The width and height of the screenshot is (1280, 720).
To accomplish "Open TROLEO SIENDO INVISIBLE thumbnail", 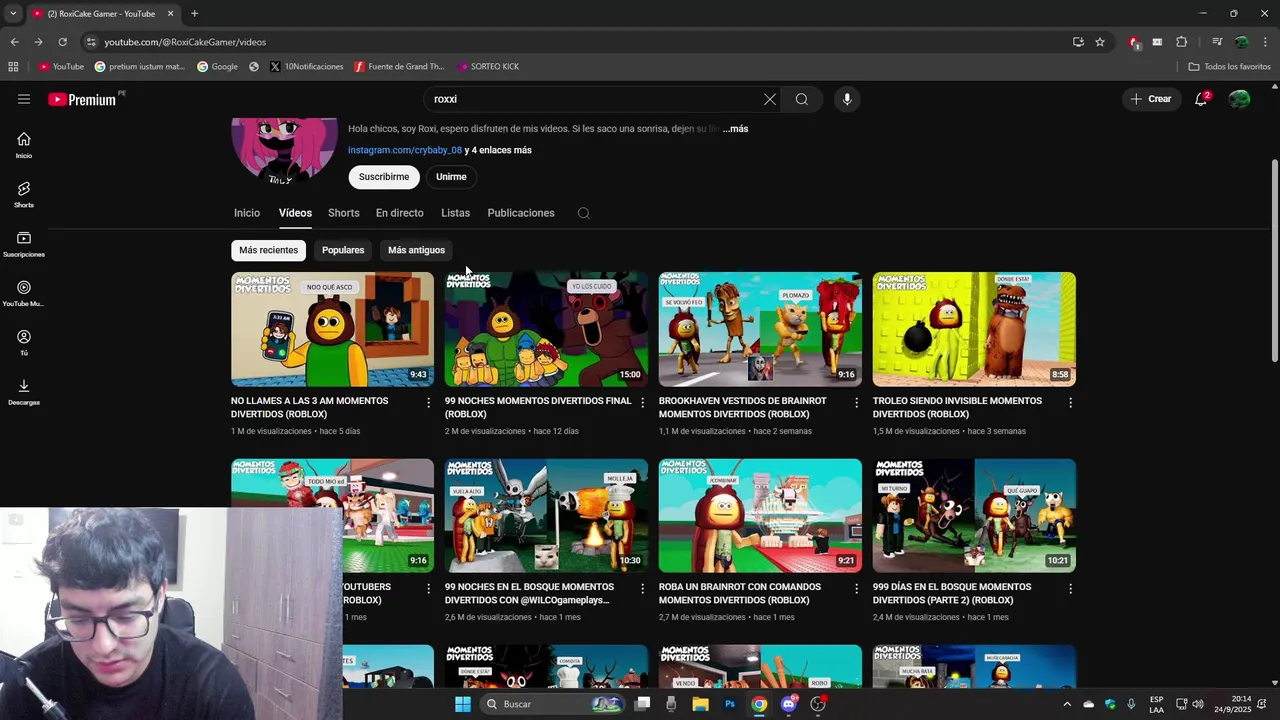I will (x=974, y=329).
